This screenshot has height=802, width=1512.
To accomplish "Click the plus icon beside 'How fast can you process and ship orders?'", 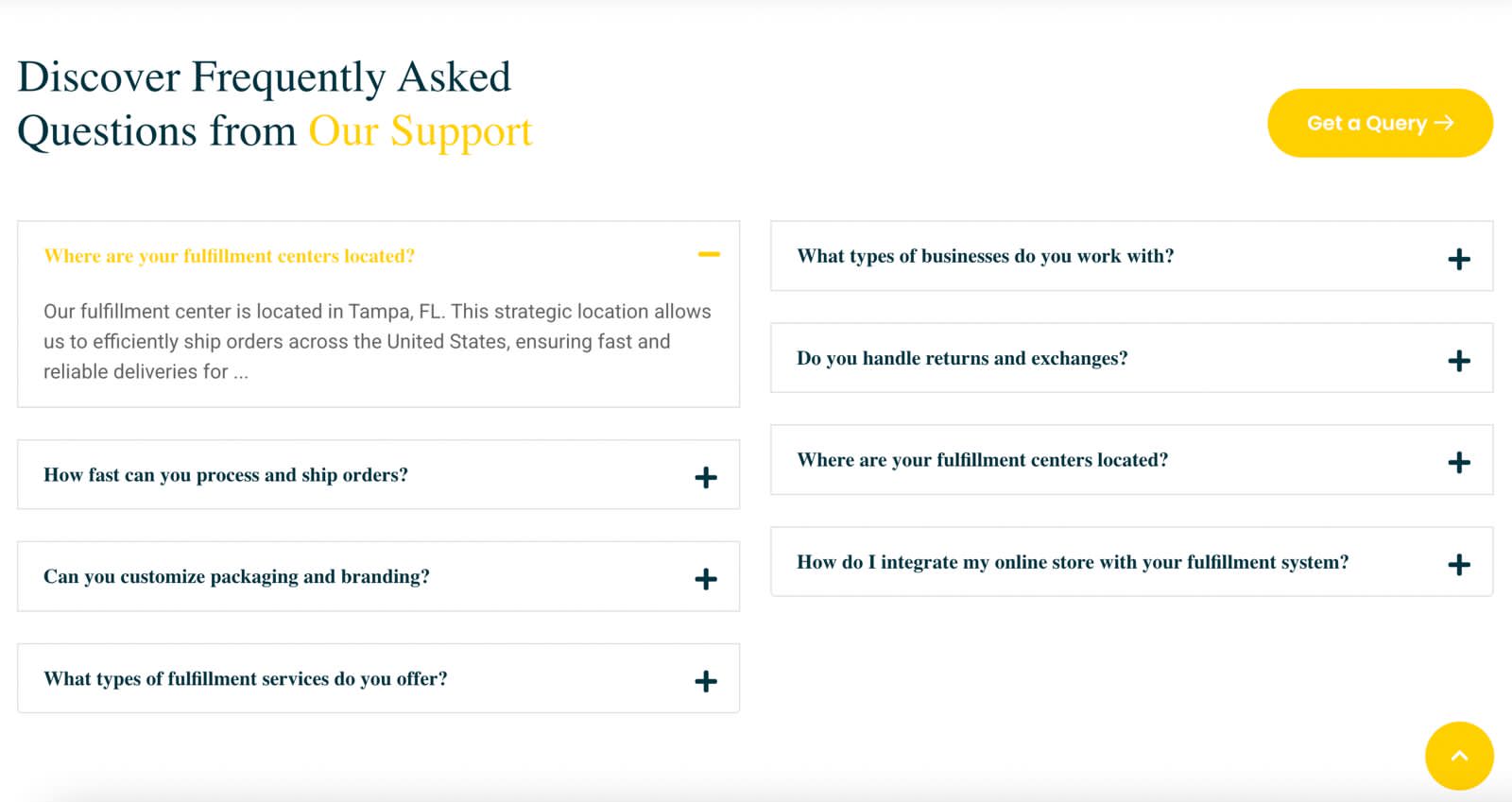I will click(706, 477).
